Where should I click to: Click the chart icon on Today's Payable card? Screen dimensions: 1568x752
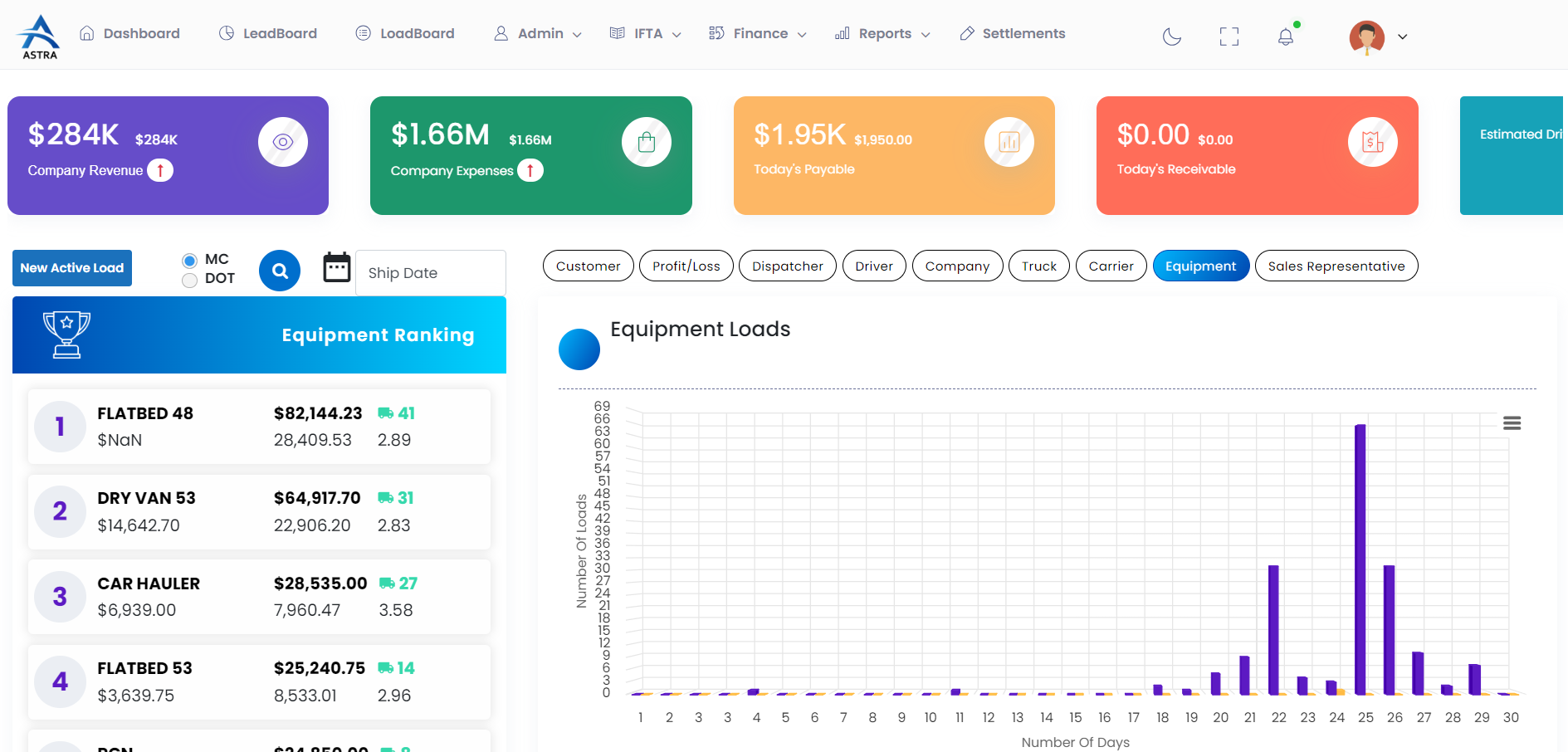1009,142
